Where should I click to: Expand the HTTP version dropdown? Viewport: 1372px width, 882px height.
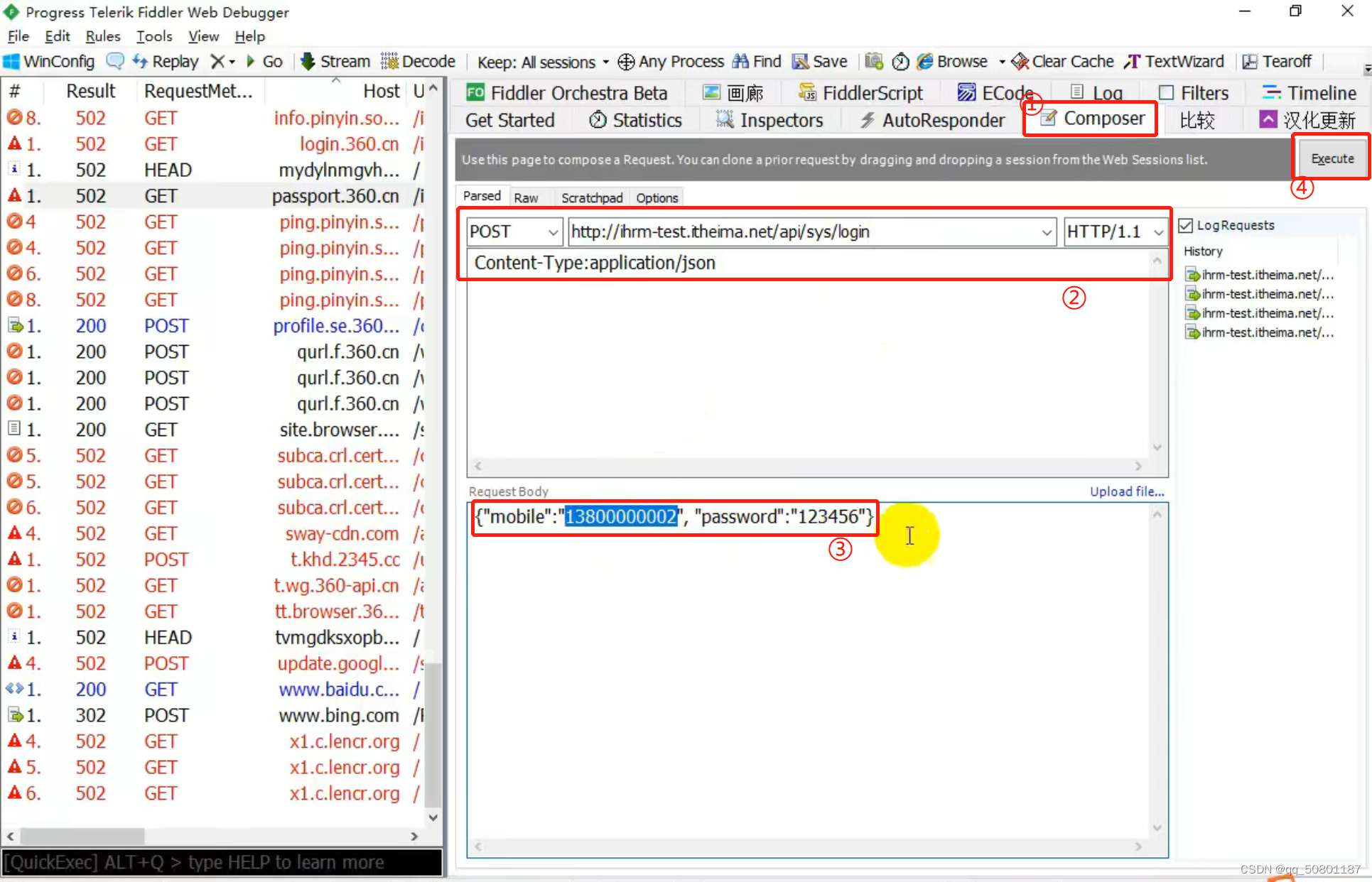[x=1157, y=231]
